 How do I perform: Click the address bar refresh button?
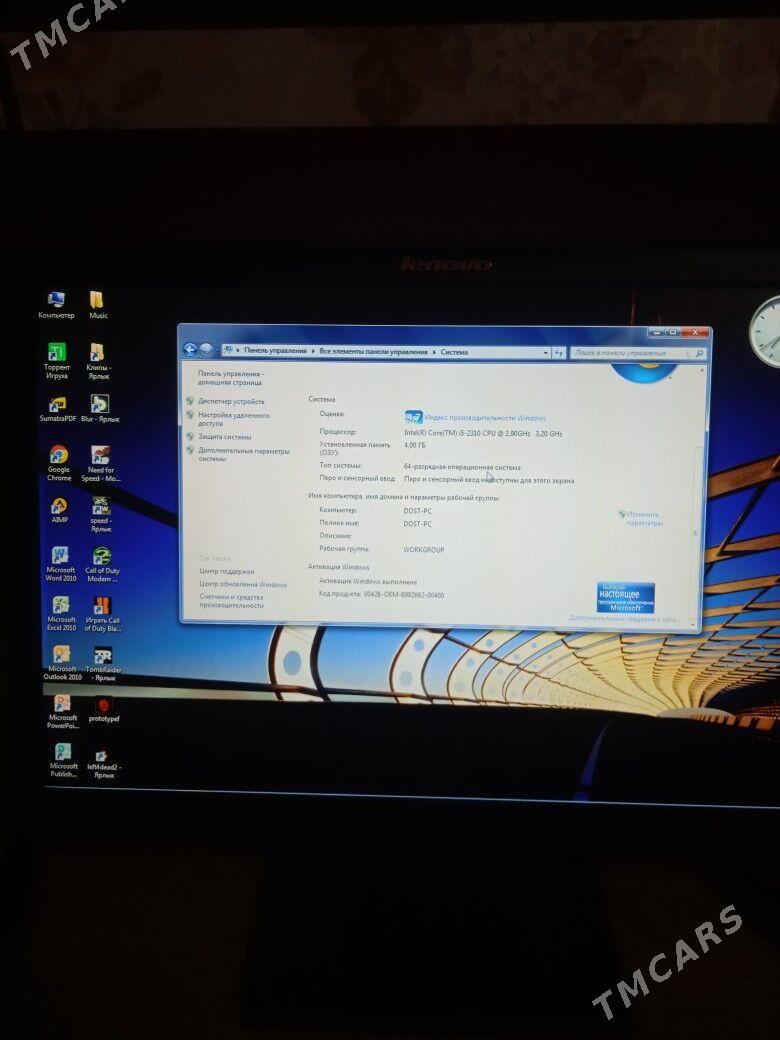558,352
